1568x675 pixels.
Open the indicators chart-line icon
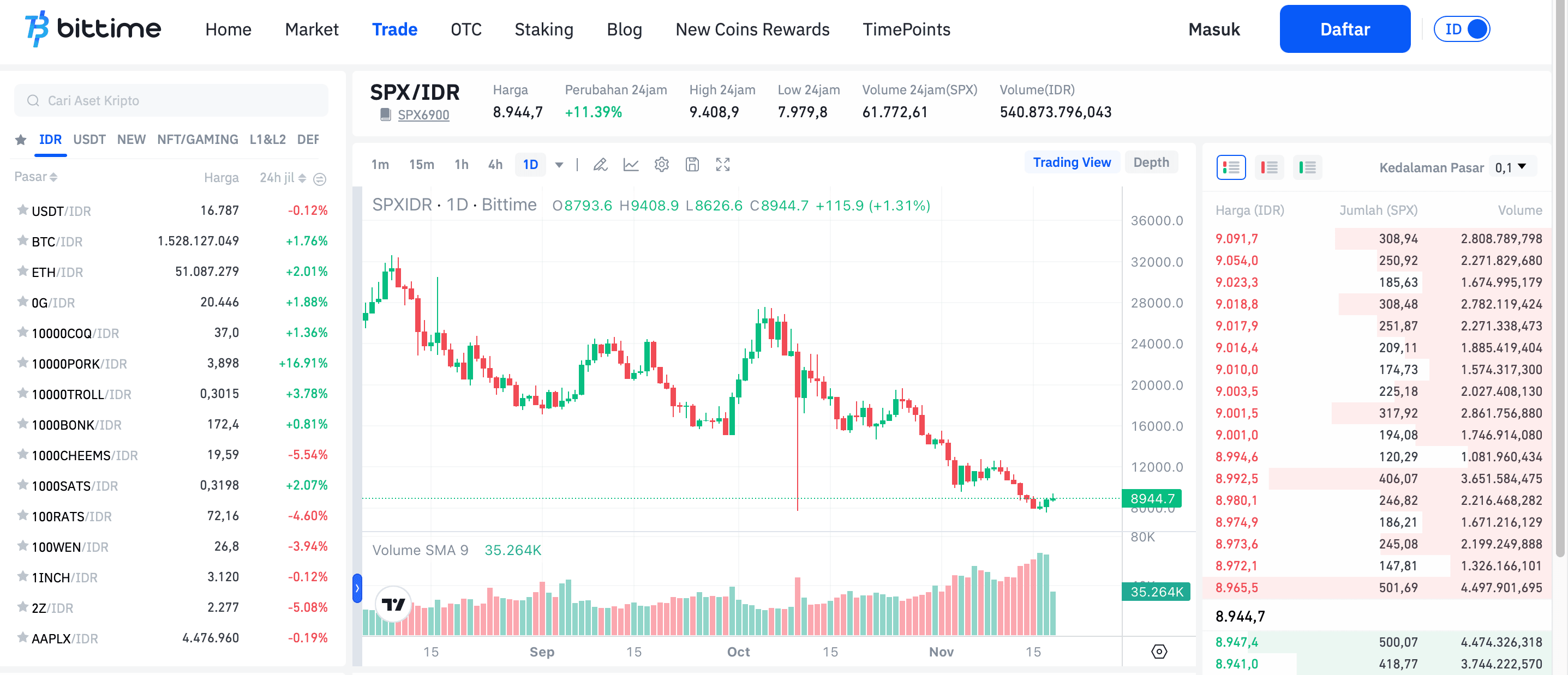coord(632,164)
